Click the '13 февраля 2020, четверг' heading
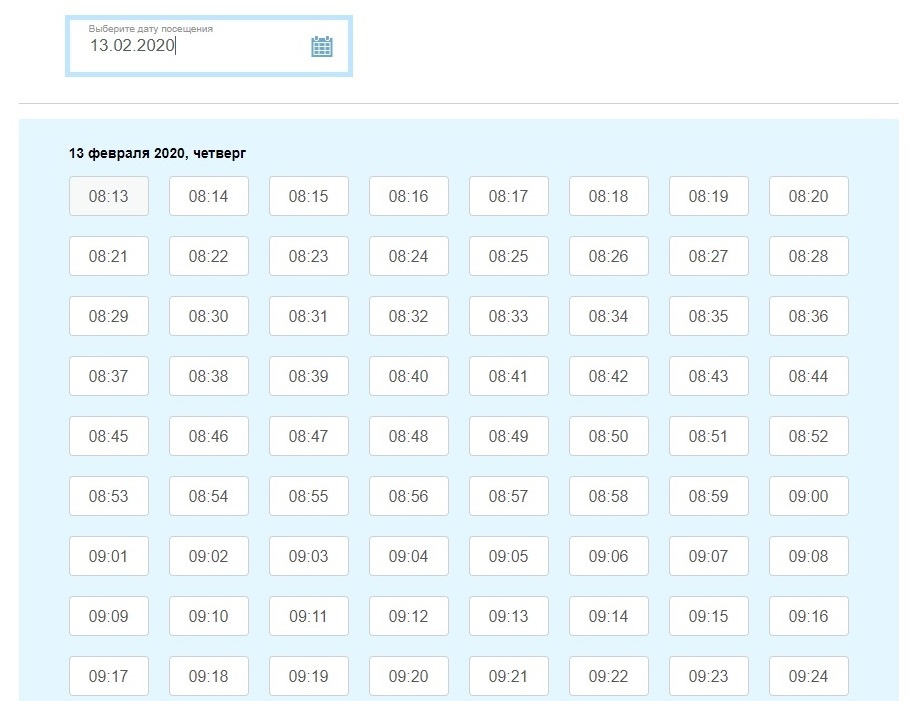This screenshot has height=701, width=923. [157, 154]
